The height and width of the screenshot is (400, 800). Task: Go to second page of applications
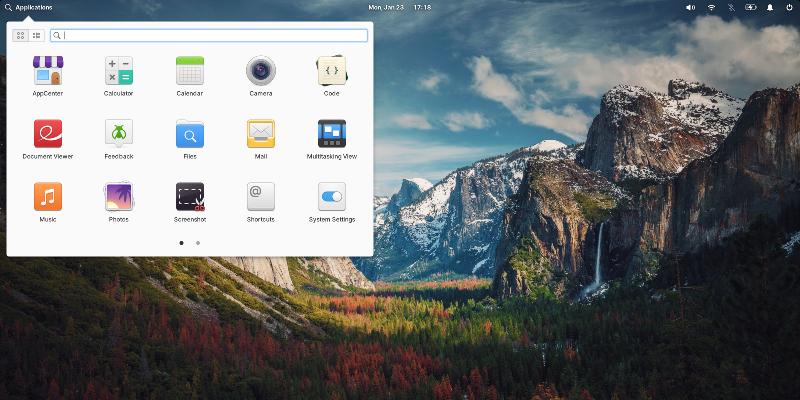(198, 242)
